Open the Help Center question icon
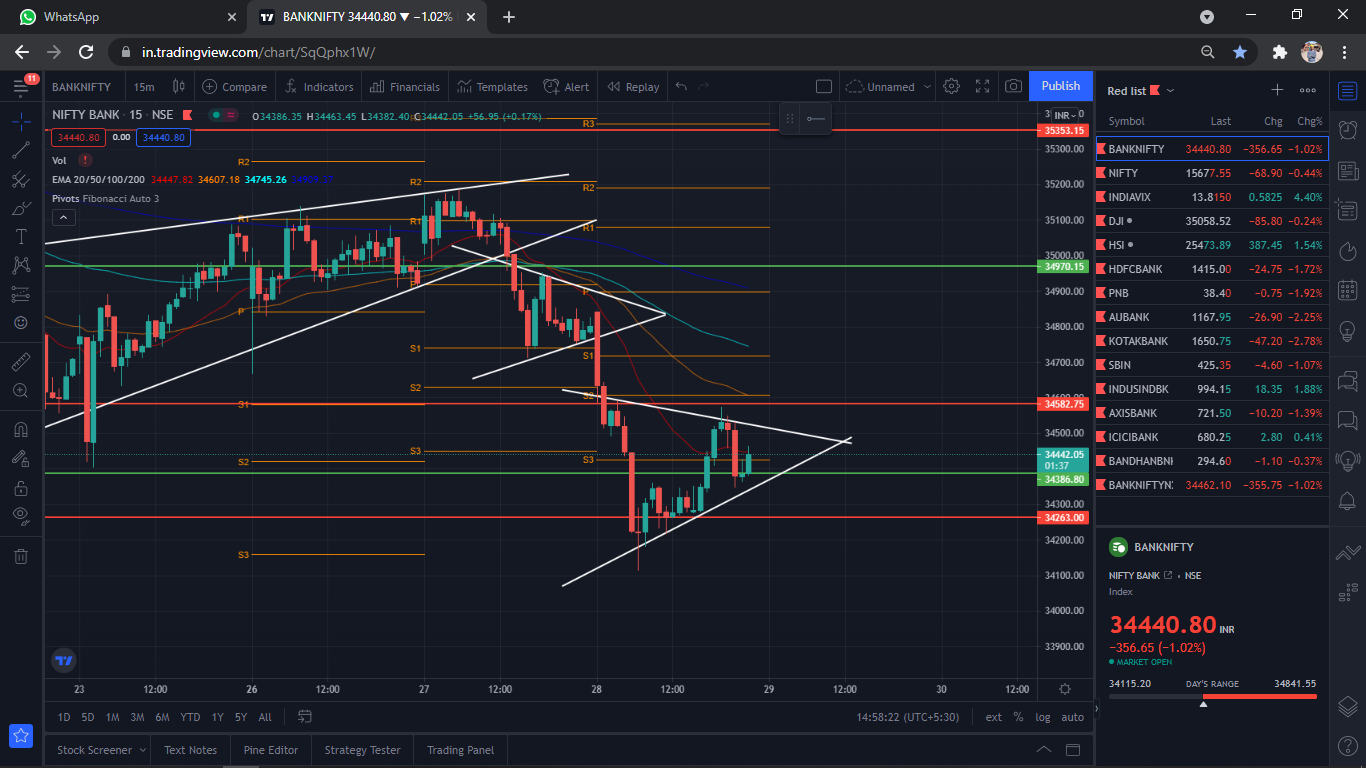Screen dimensions: 1366x768 coord(1347,745)
